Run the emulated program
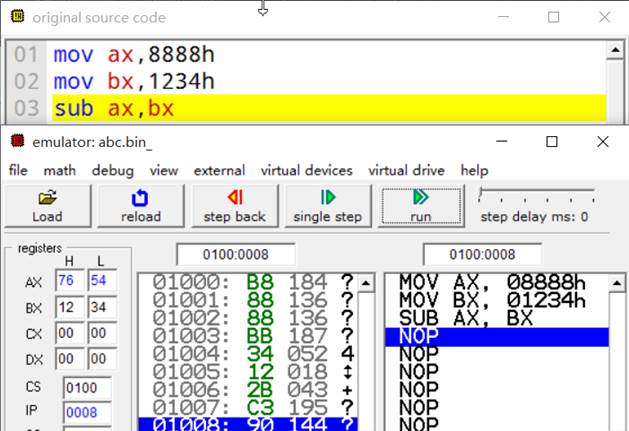Image resolution: width=629 pixels, height=431 pixels. click(x=420, y=206)
